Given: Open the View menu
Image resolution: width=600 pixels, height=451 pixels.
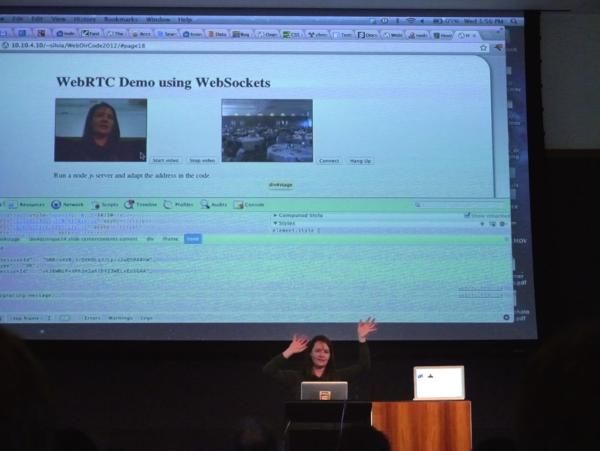Looking at the screenshot, I should 58,19.
